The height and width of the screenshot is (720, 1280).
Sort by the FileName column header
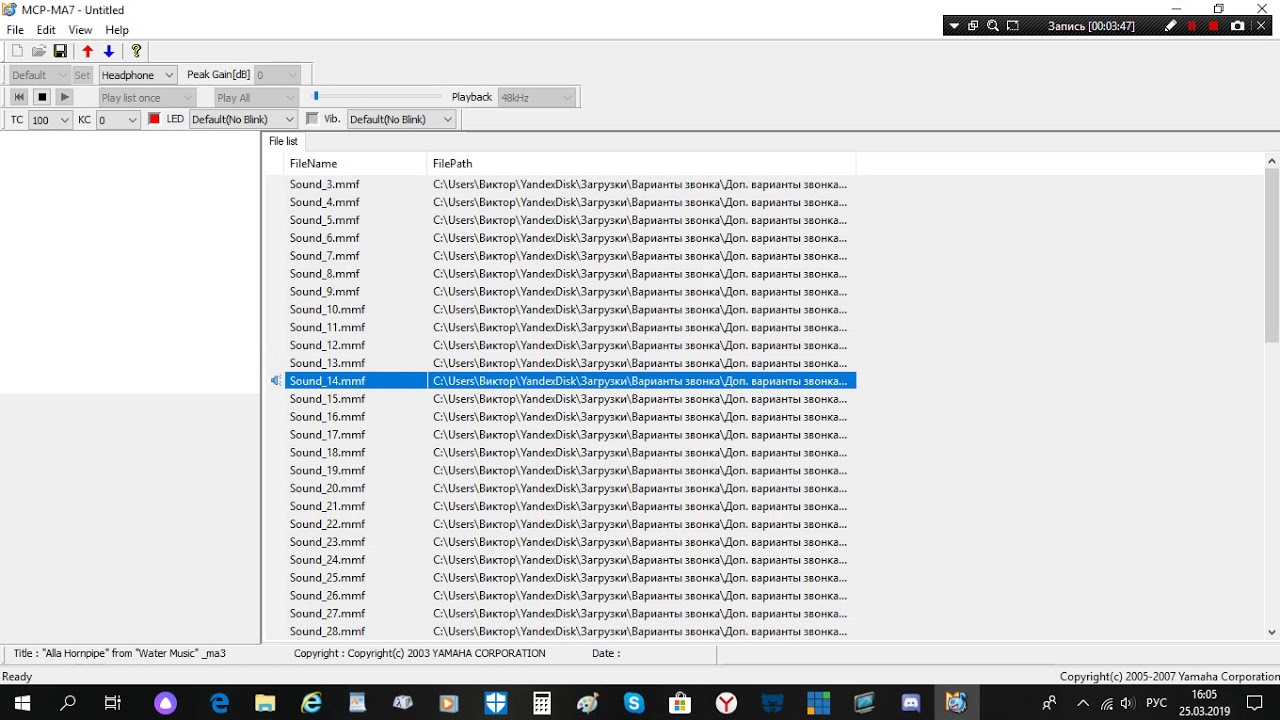(355, 163)
